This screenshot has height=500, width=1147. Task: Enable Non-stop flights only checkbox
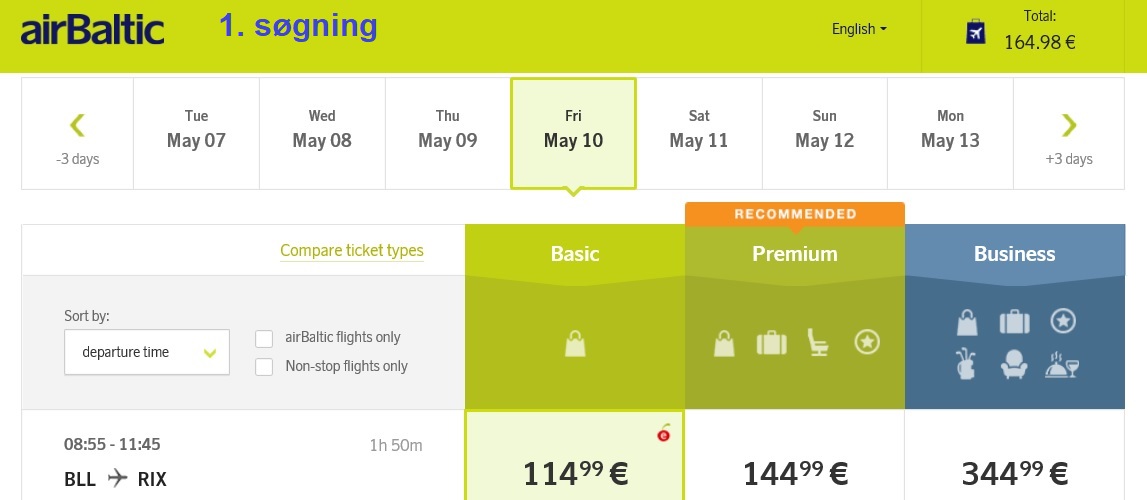coord(264,366)
